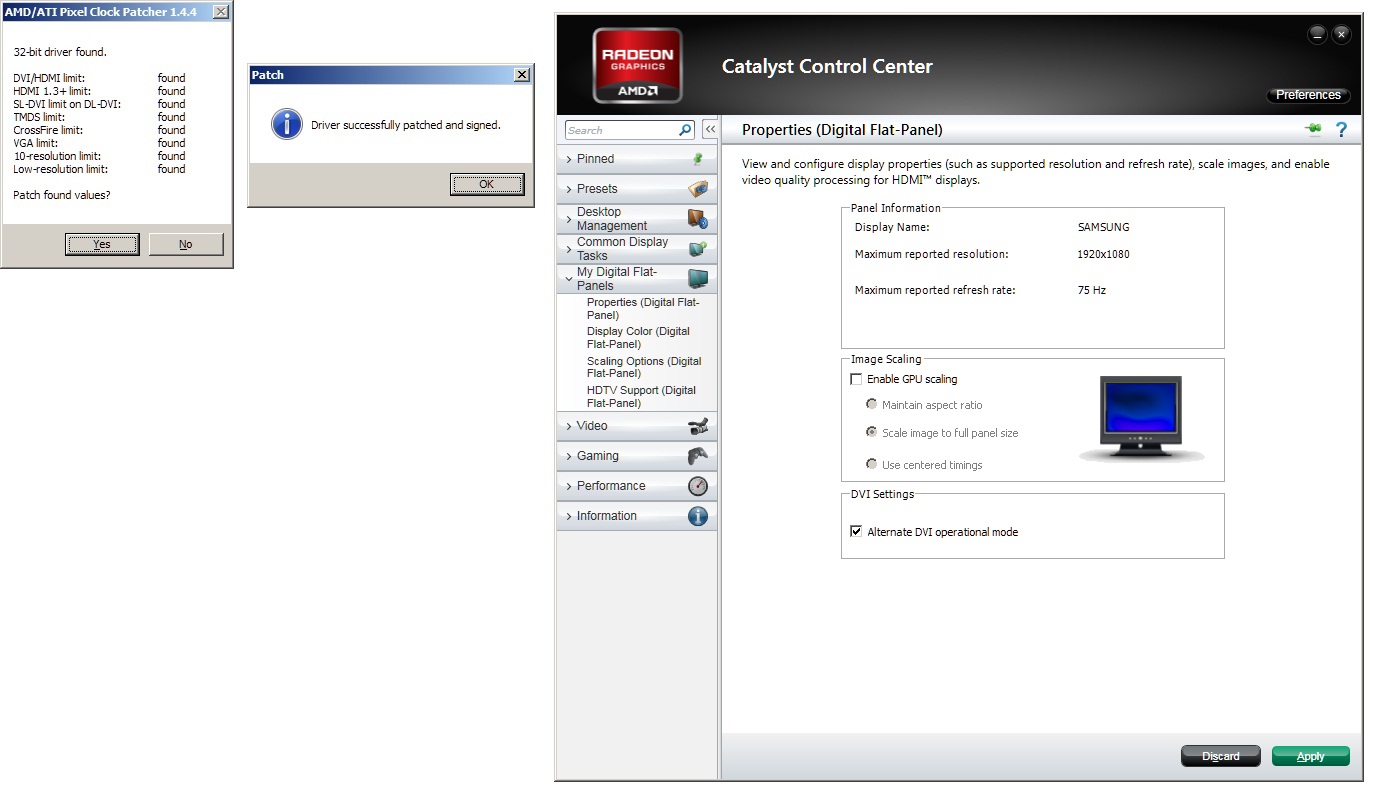The width and height of the screenshot is (1384, 804).
Task: Click the Performance gauge icon
Action: [698, 486]
